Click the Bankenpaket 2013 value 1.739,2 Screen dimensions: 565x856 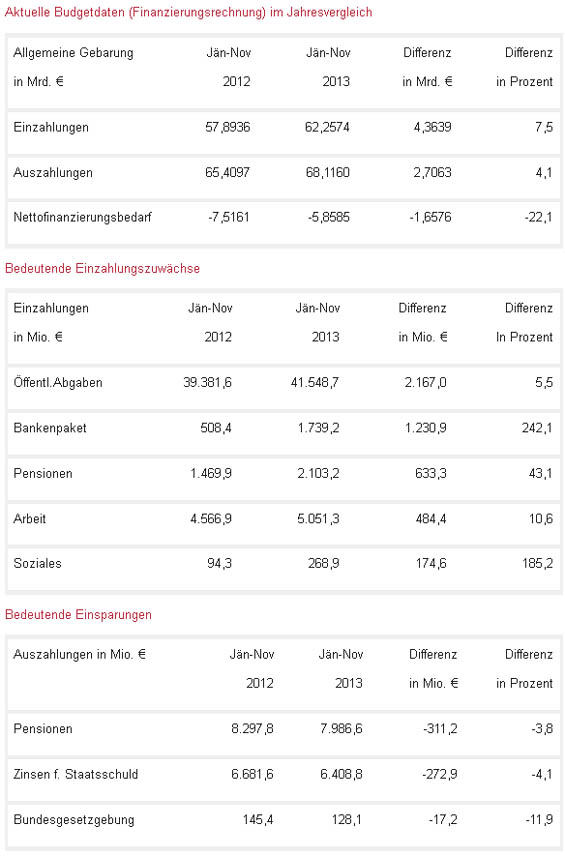click(x=318, y=428)
